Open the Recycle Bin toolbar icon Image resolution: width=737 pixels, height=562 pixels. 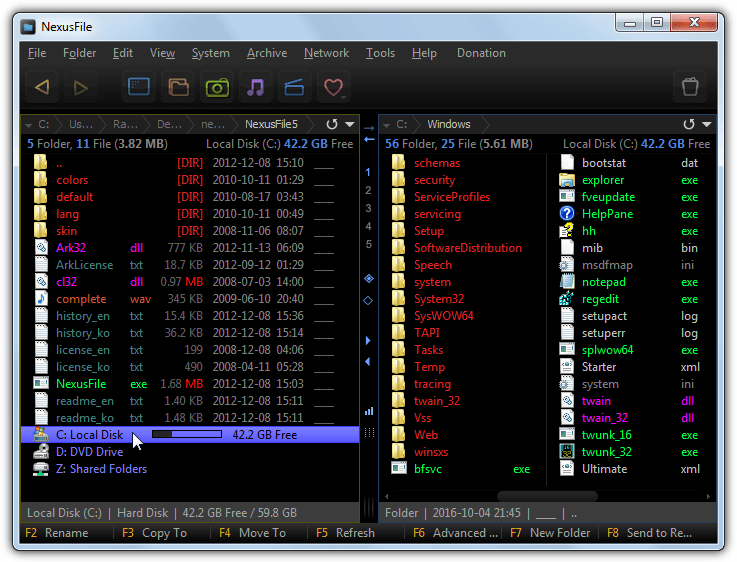[690, 87]
